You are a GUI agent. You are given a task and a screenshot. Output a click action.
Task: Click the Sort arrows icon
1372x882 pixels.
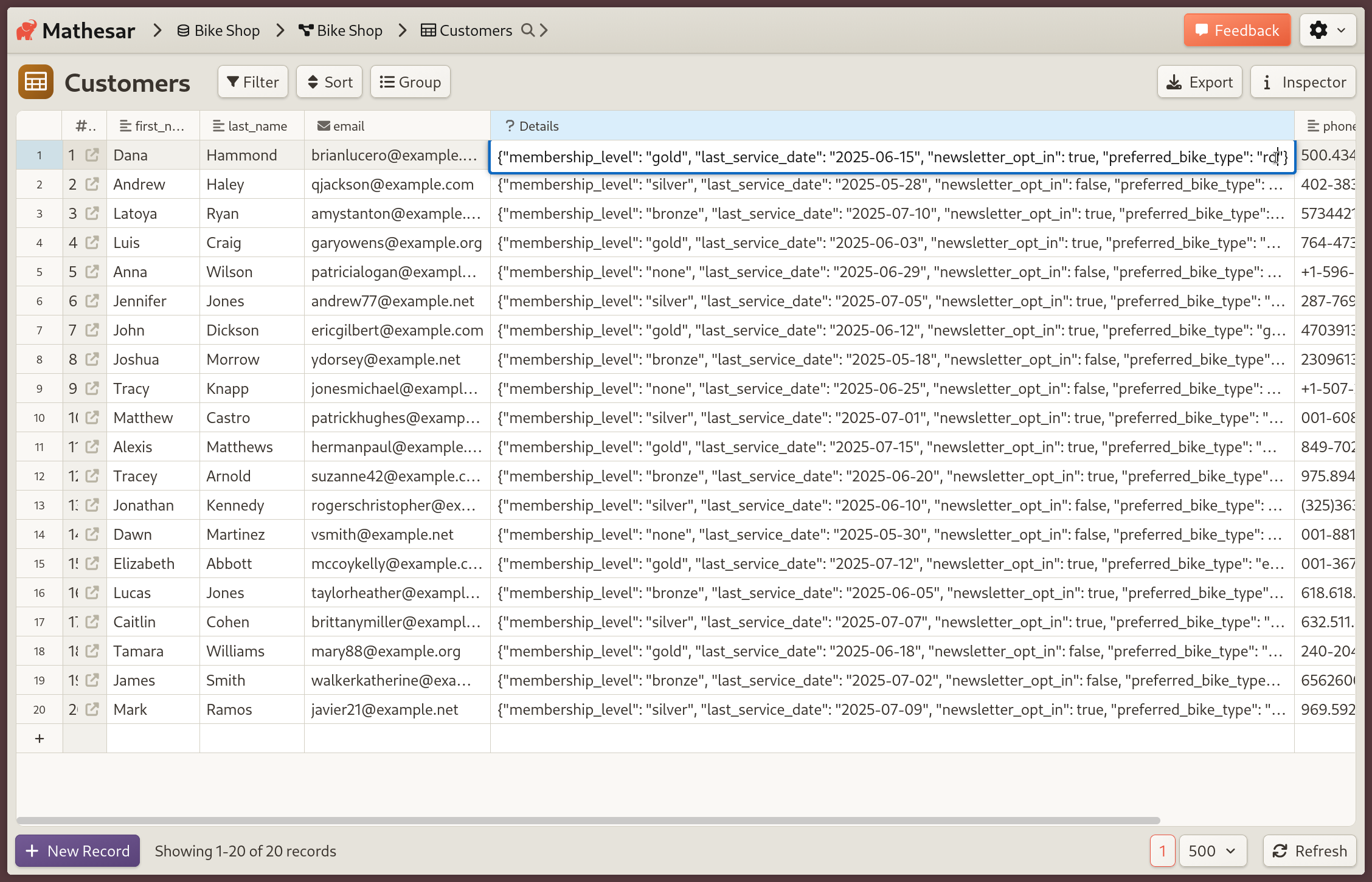coord(313,81)
